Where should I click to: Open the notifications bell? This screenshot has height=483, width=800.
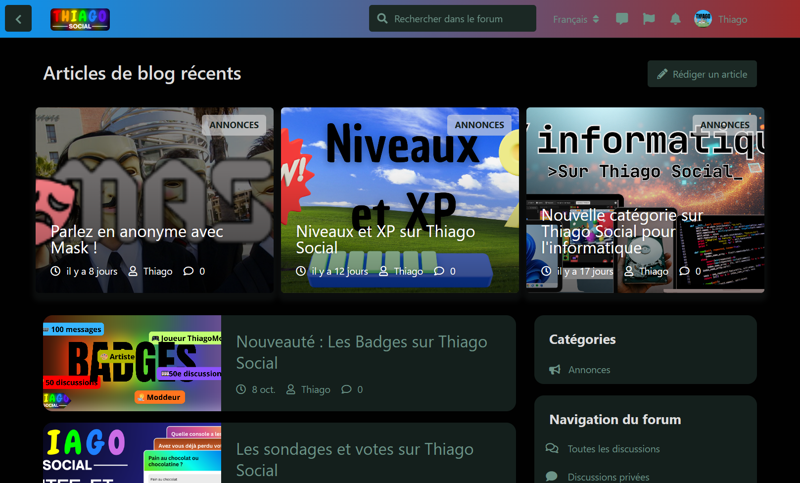tap(675, 19)
